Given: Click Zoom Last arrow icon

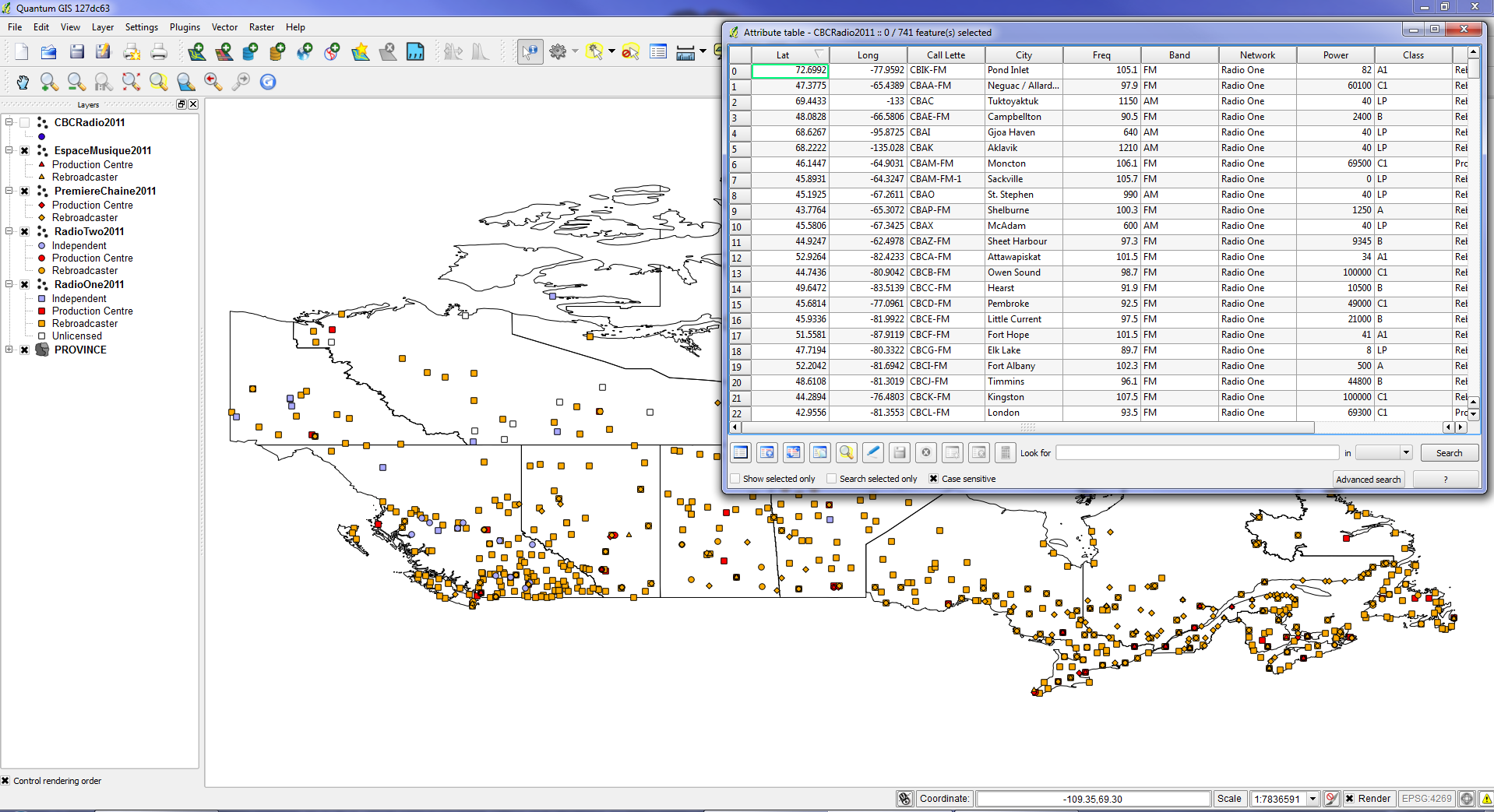Looking at the screenshot, I should (213, 82).
